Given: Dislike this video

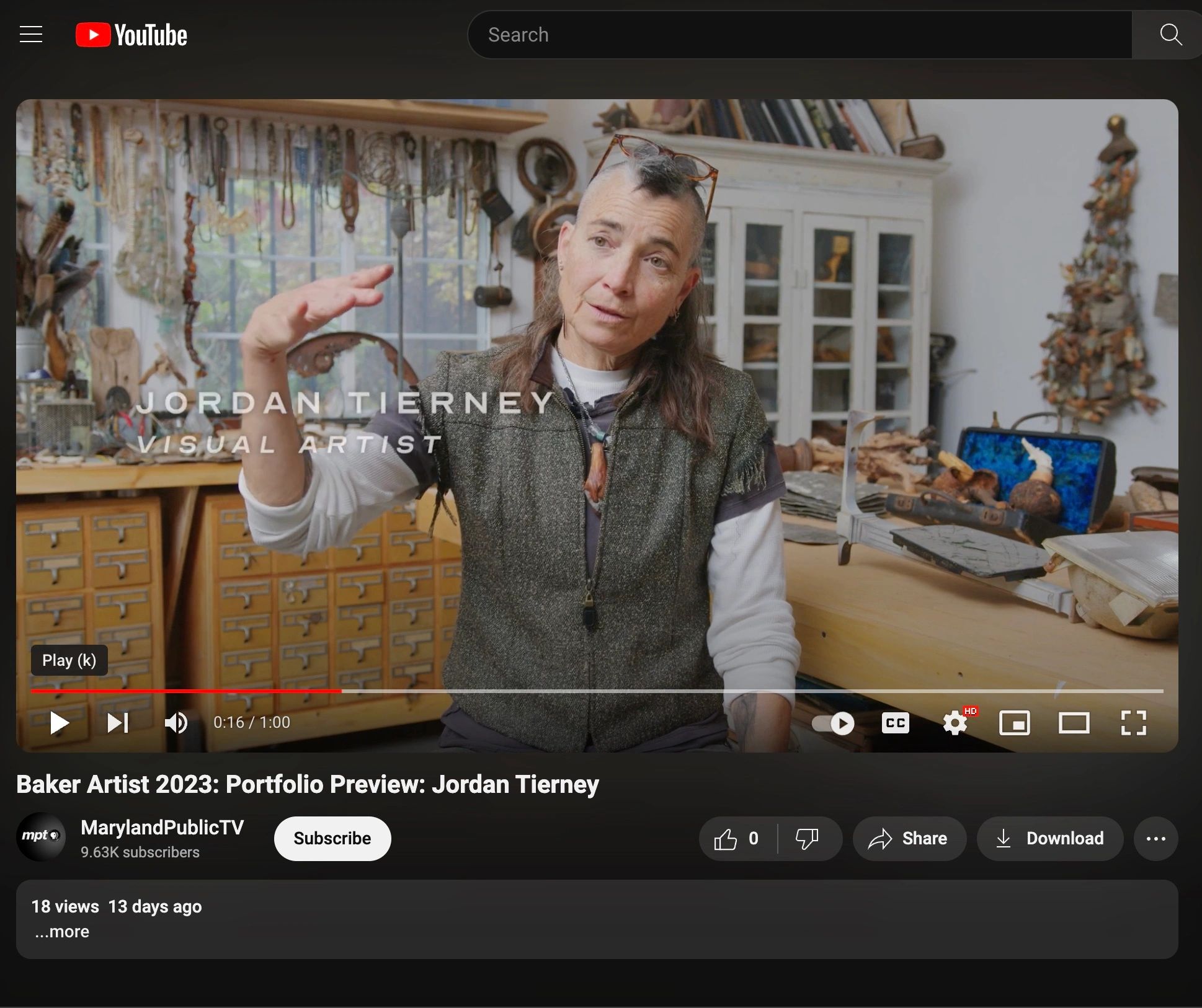Looking at the screenshot, I should click(x=808, y=839).
